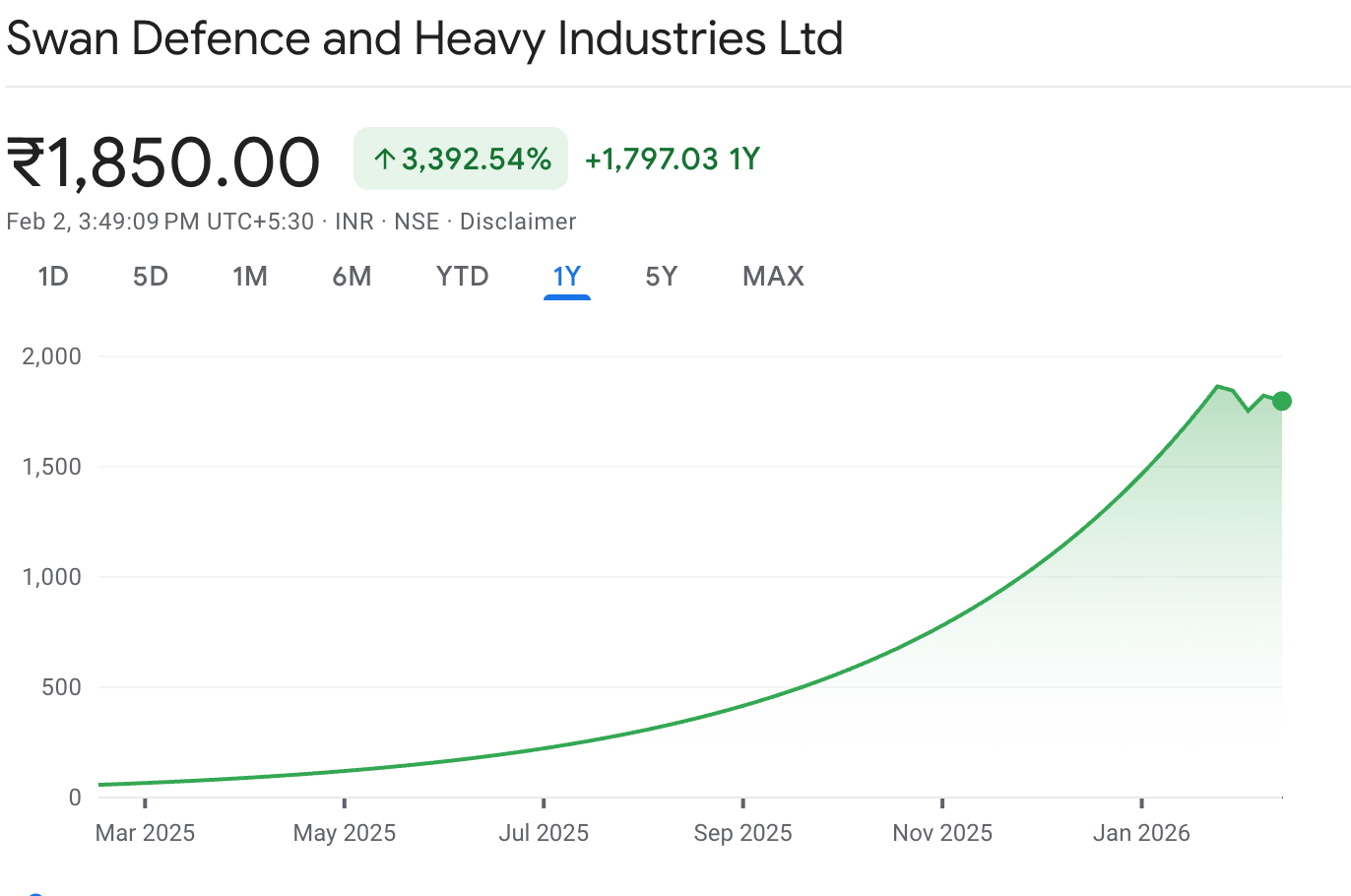This screenshot has height=896, width=1351.
Task: Show the MAX chart range
Action: (774, 277)
